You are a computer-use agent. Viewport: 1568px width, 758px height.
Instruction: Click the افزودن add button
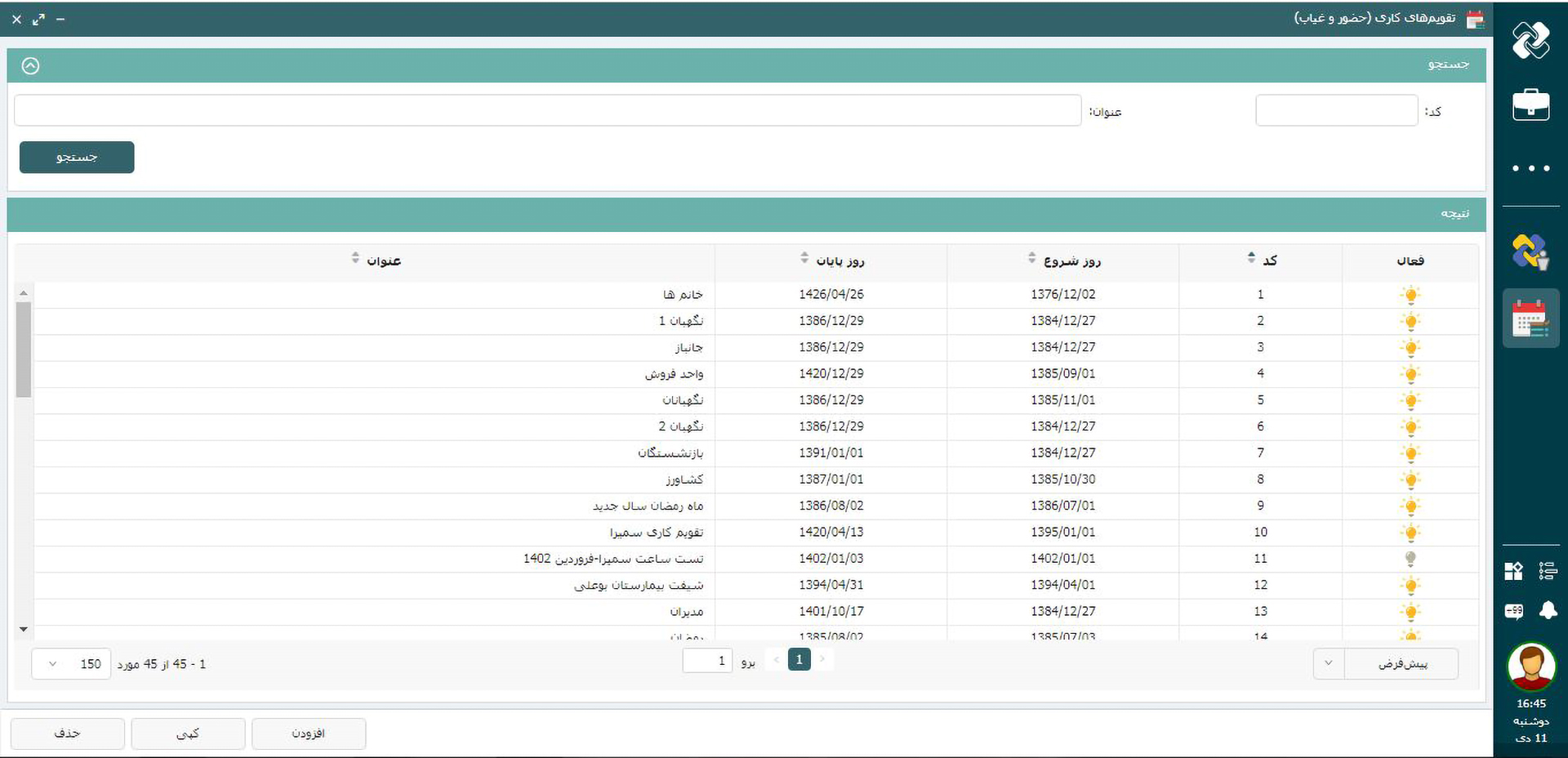point(309,733)
